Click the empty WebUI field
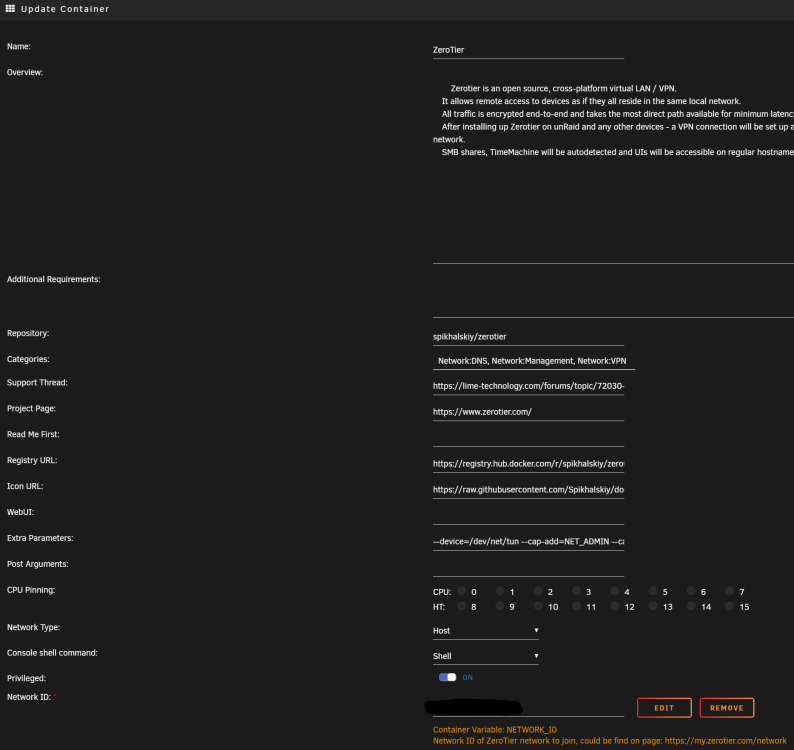The width and height of the screenshot is (794, 750). [x=528, y=516]
